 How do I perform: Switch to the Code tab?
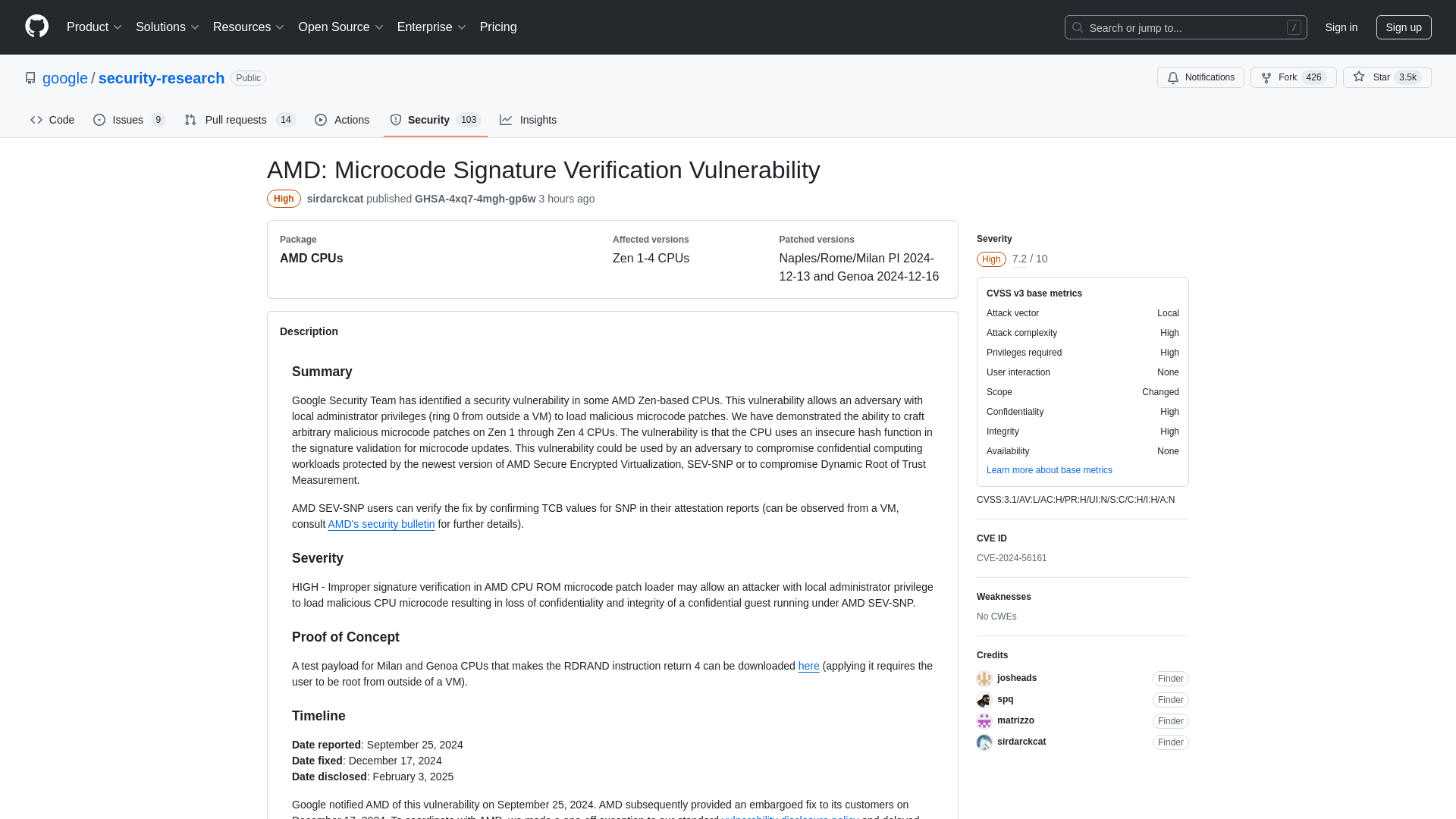(x=52, y=120)
